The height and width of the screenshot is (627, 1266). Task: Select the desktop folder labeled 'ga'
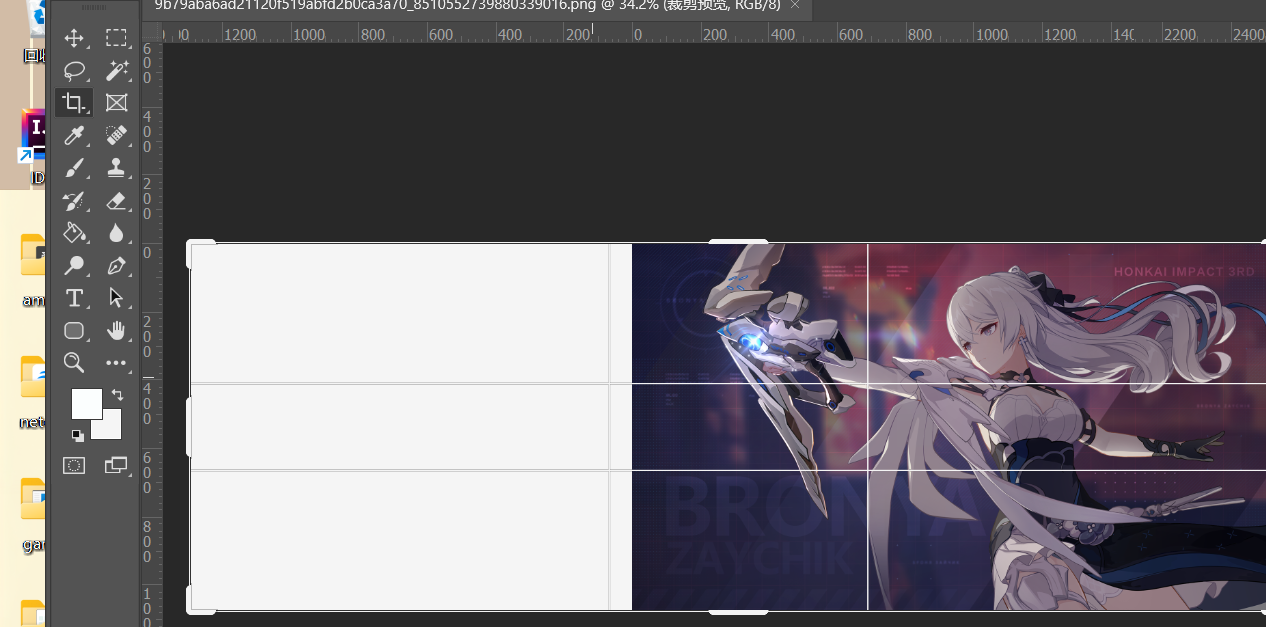click(33, 515)
